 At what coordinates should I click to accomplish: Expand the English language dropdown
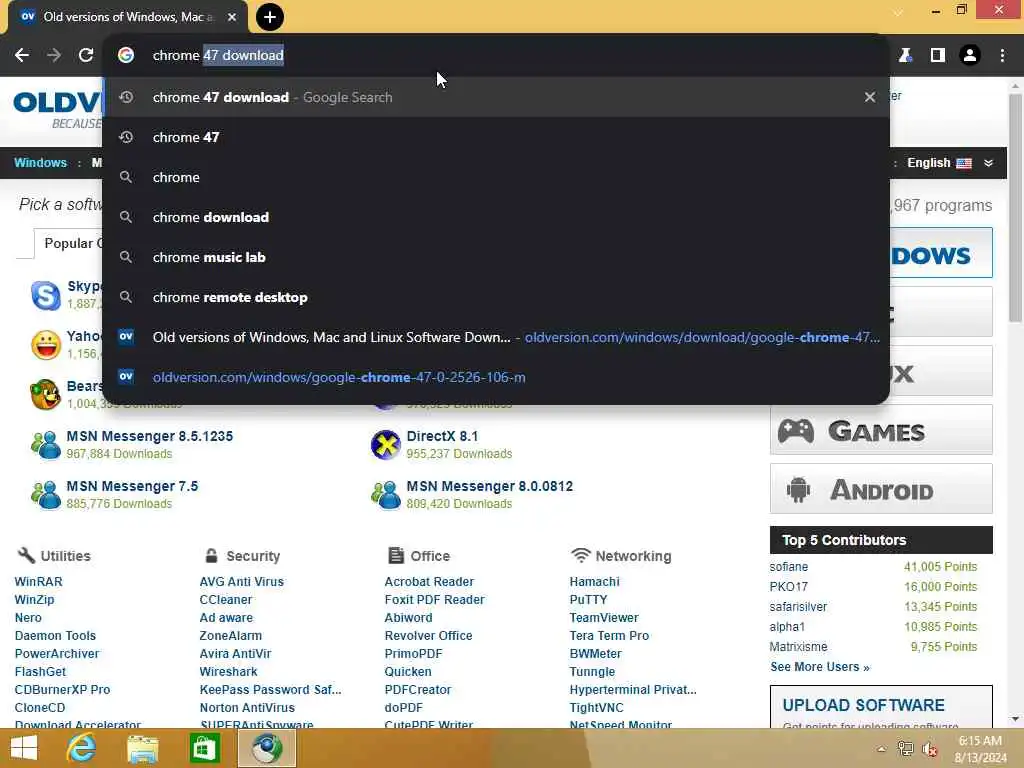pyautogui.click(x=989, y=163)
